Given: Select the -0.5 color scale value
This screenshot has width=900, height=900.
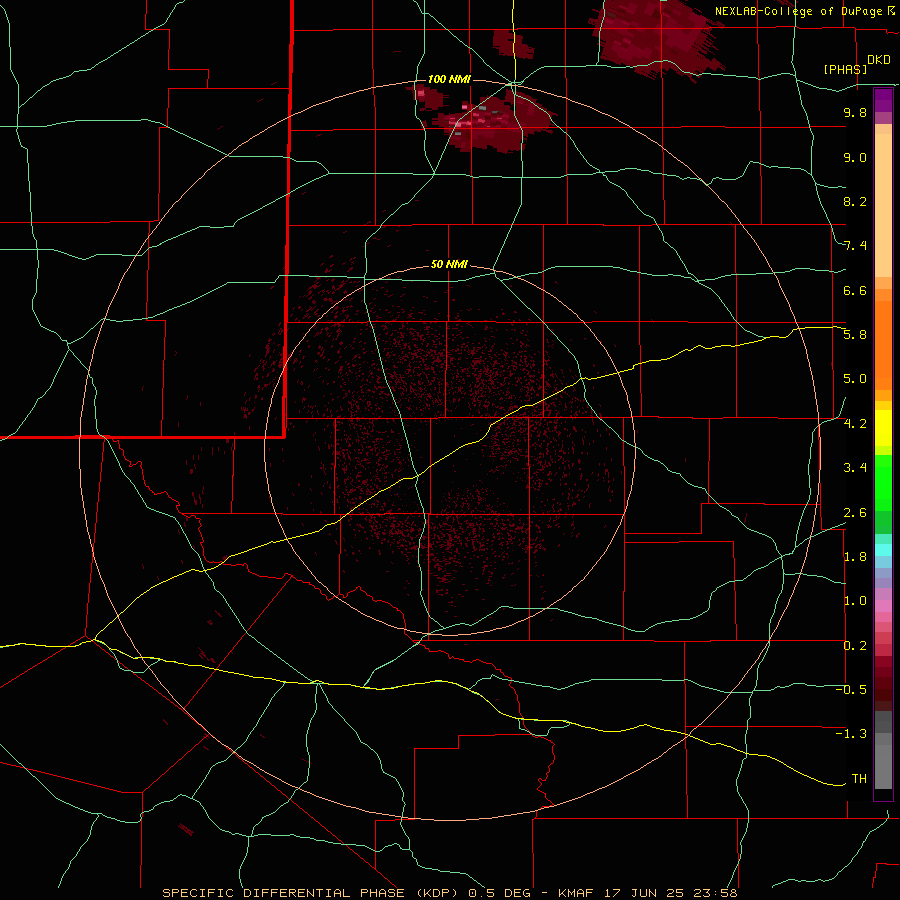Looking at the screenshot, I should [851, 690].
